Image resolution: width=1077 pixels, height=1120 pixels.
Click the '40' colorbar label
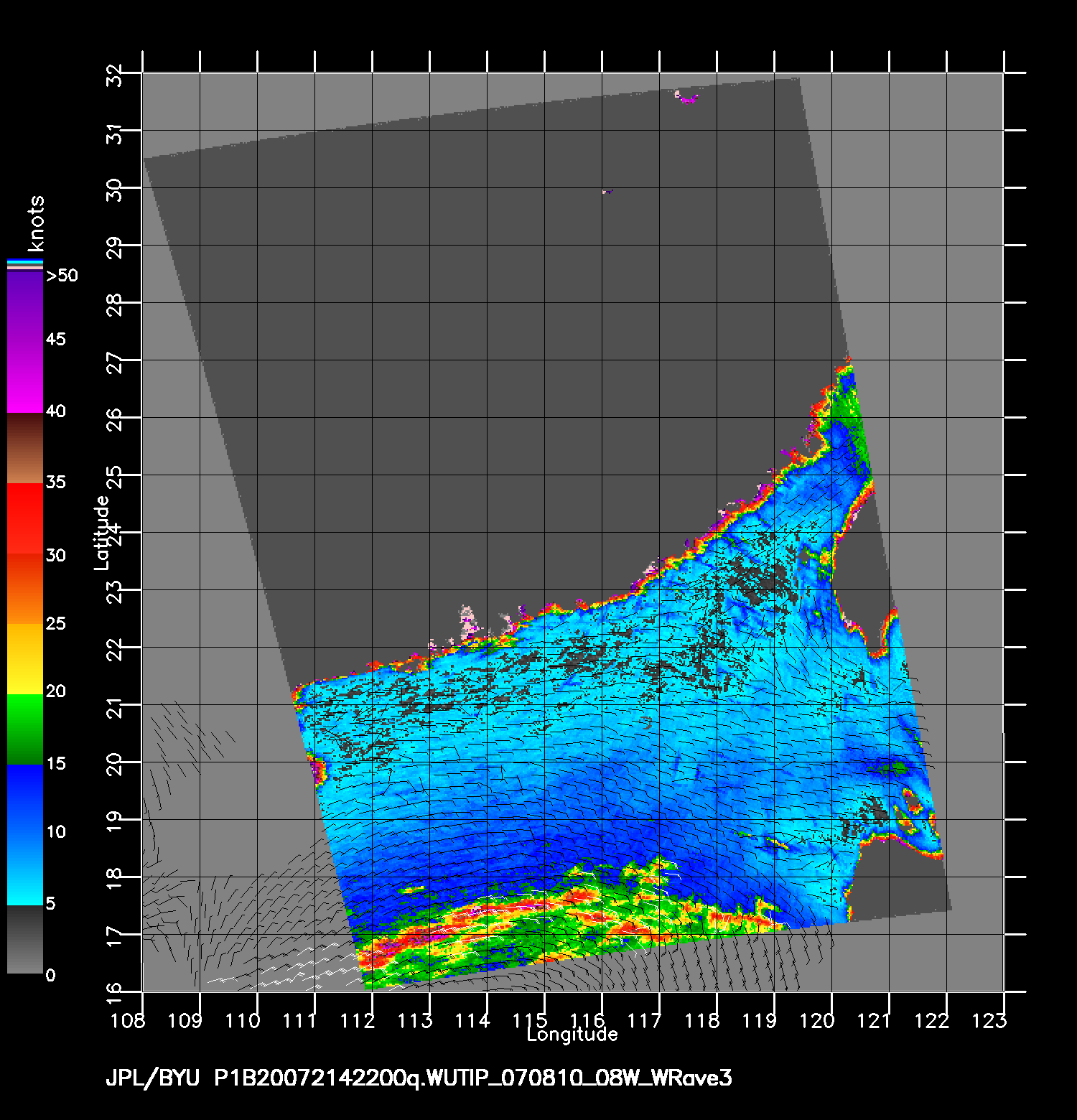56,411
